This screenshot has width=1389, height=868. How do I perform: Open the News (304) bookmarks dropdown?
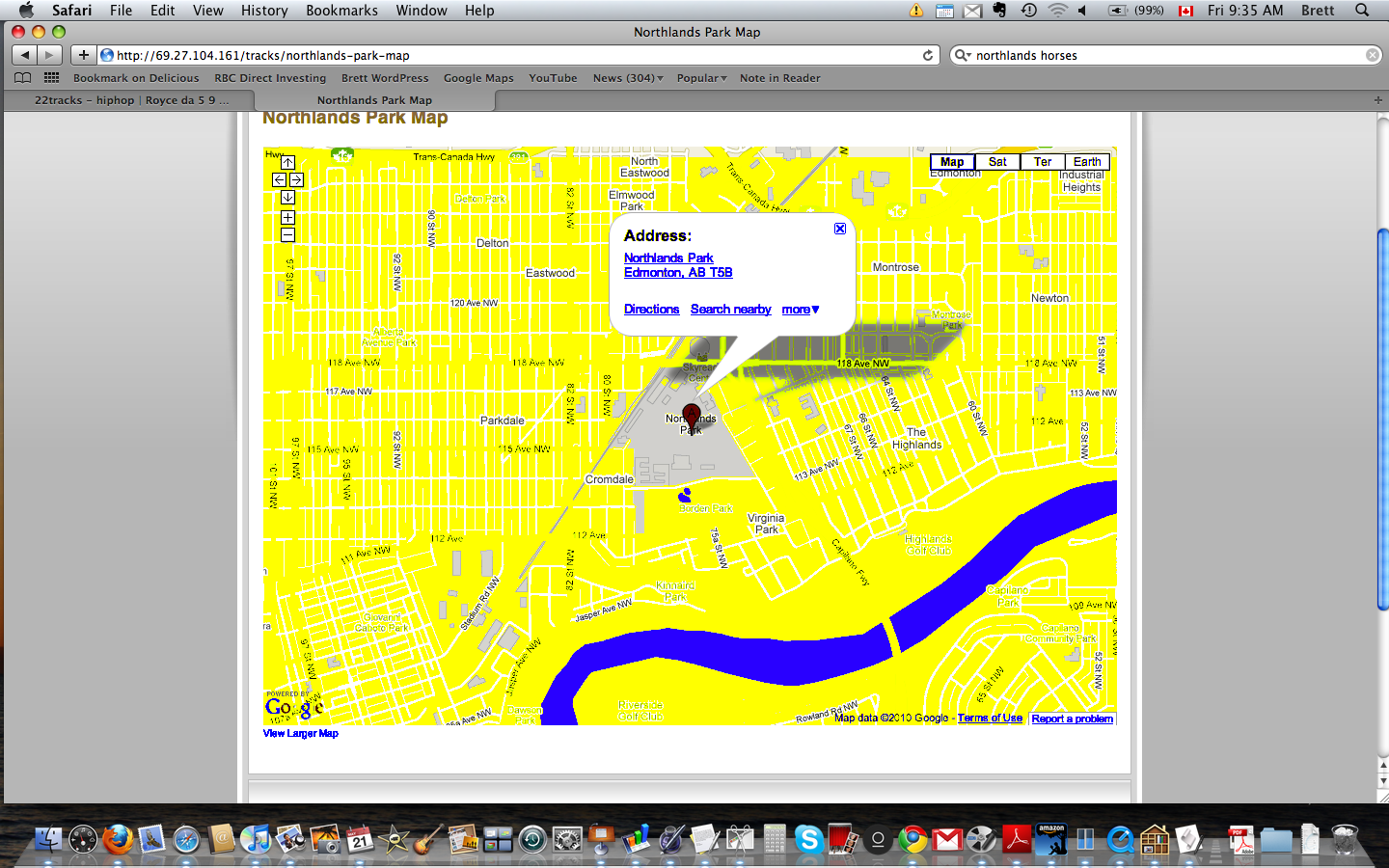[x=628, y=78]
